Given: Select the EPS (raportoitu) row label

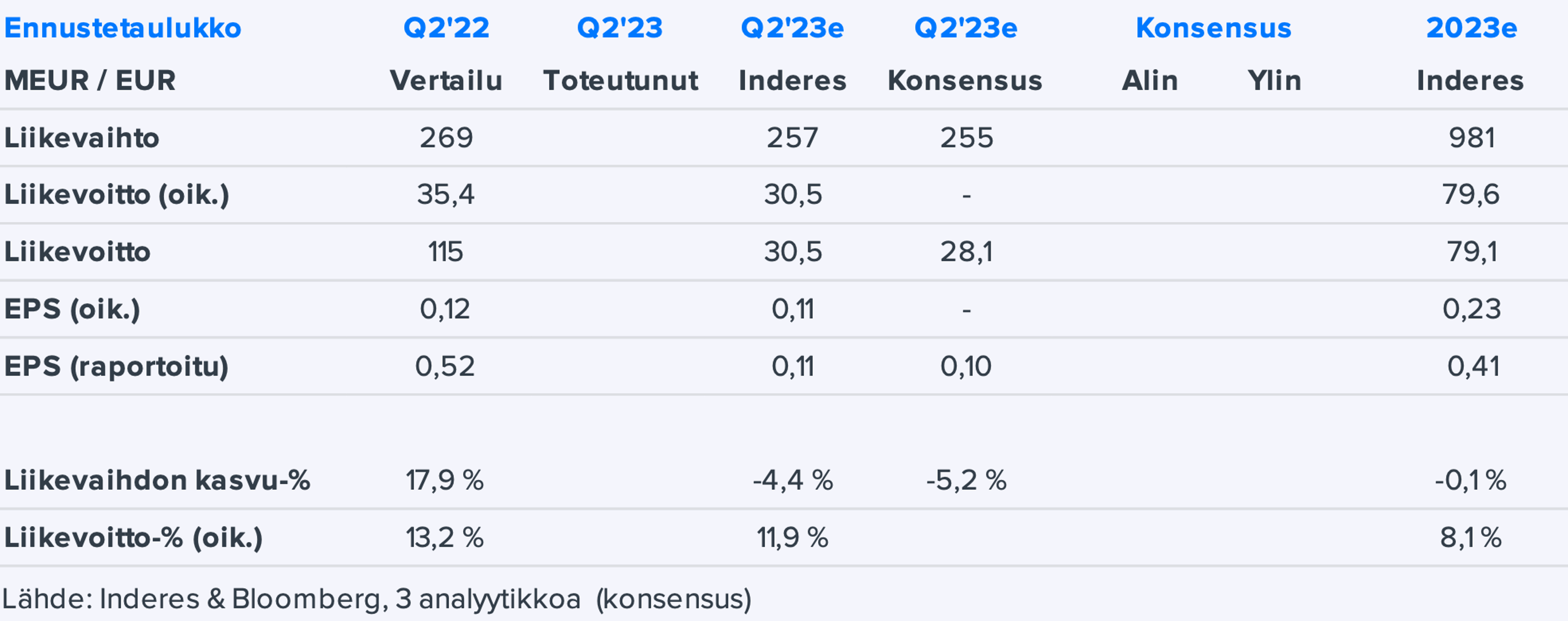Looking at the screenshot, I should tap(116, 366).
